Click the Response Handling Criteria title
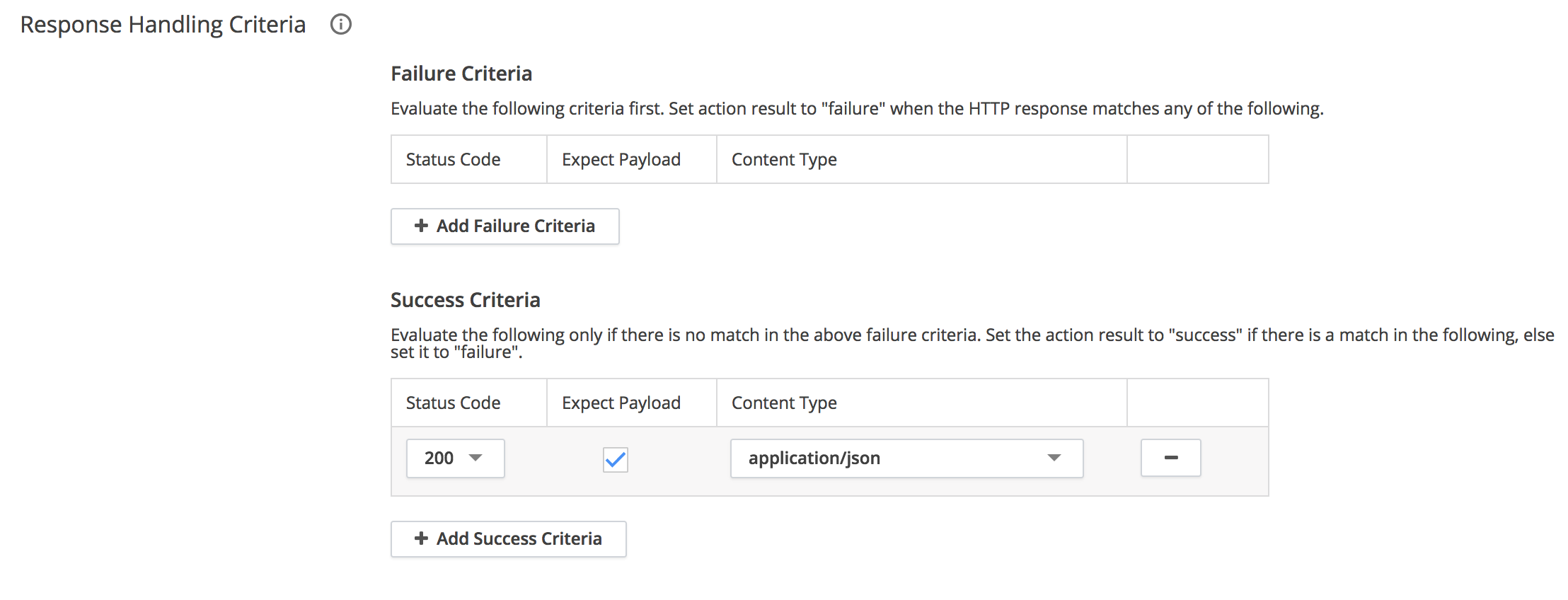This screenshot has width=1568, height=600. click(x=163, y=25)
